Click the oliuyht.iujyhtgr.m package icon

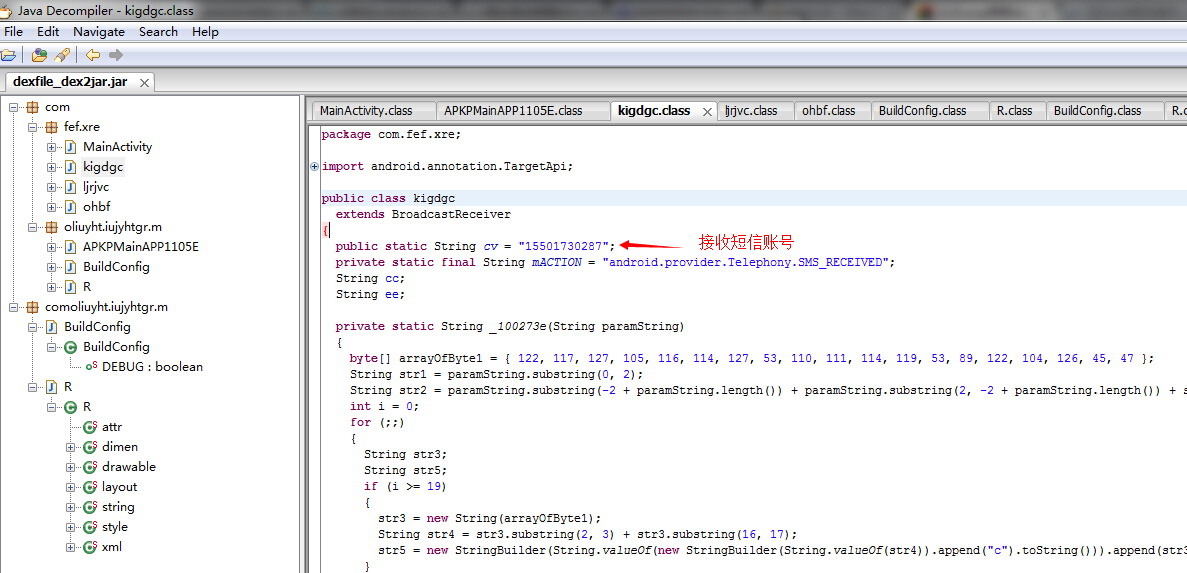click(x=51, y=227)
